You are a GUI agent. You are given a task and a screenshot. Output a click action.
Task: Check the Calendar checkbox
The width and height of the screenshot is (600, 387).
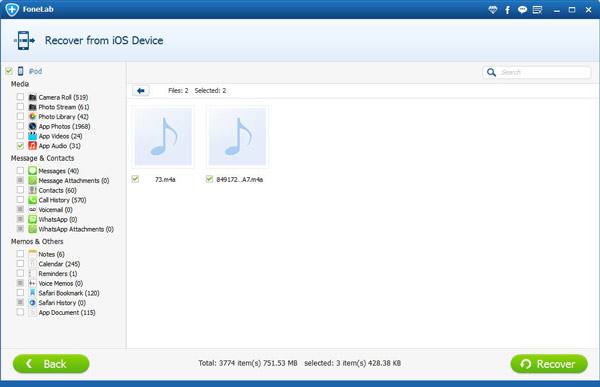20,263
